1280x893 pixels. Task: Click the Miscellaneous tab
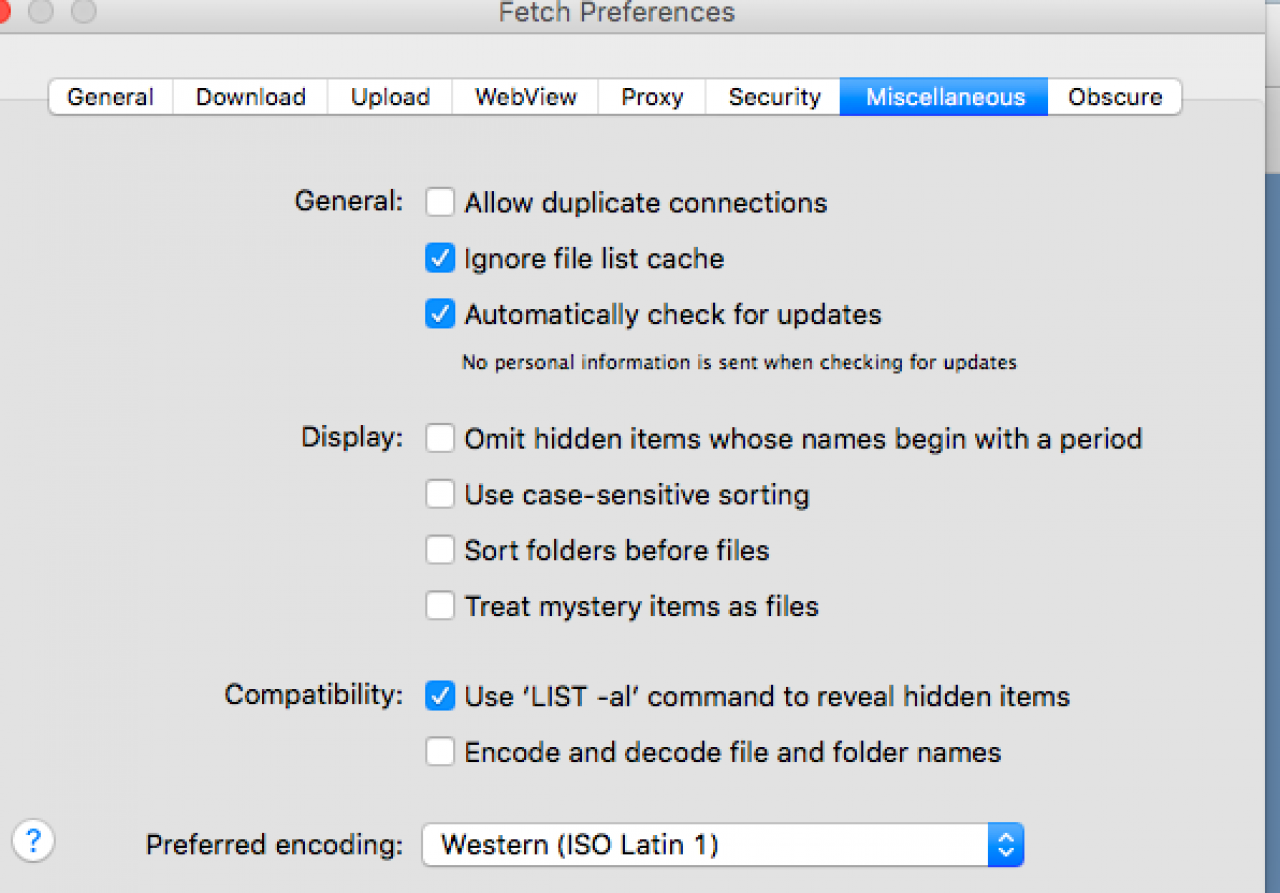(x=945, y=97)
